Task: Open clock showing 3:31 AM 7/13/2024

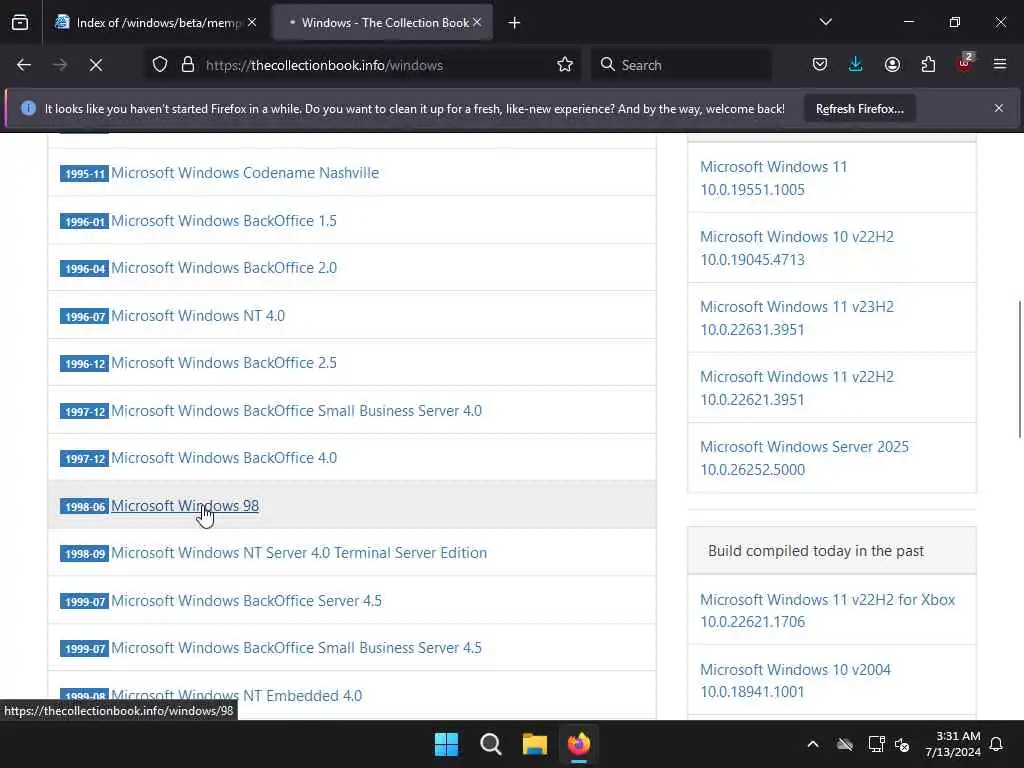Action: [x=953, y=744]
